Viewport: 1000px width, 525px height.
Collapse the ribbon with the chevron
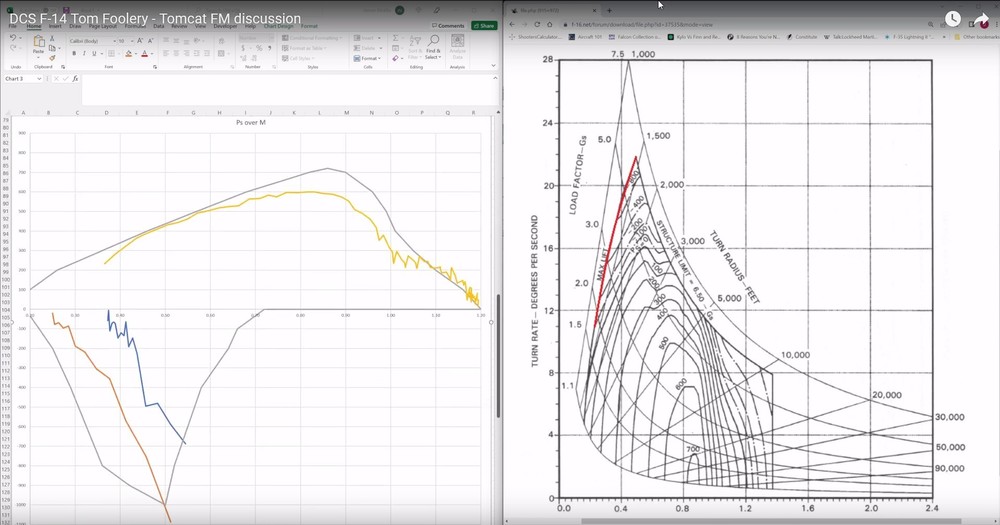click(x=493, y=65)
